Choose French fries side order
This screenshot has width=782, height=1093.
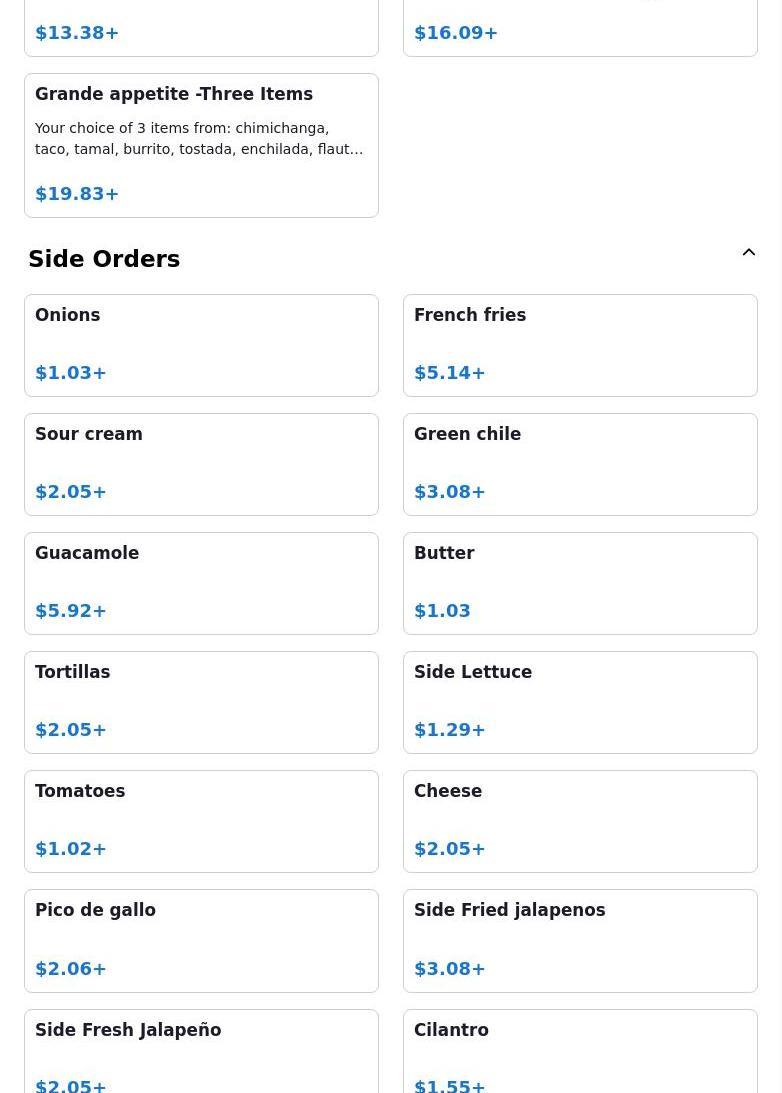point(580,345)
